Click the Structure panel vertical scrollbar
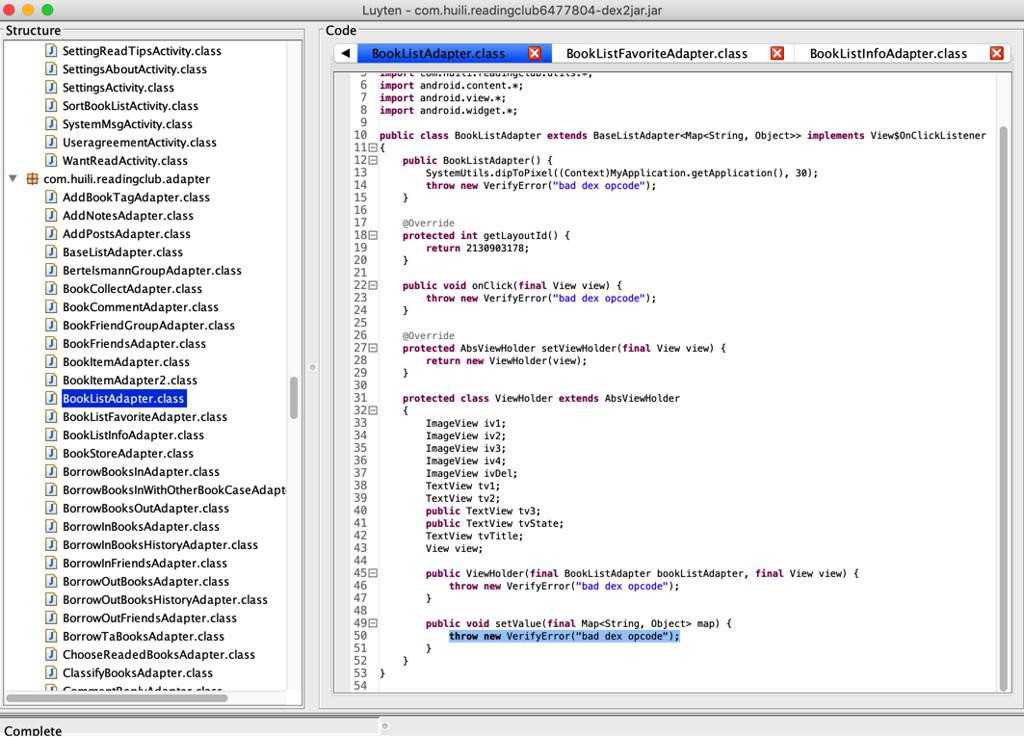The width and height of the screenshot is (1024, 737). pos(294,398)
